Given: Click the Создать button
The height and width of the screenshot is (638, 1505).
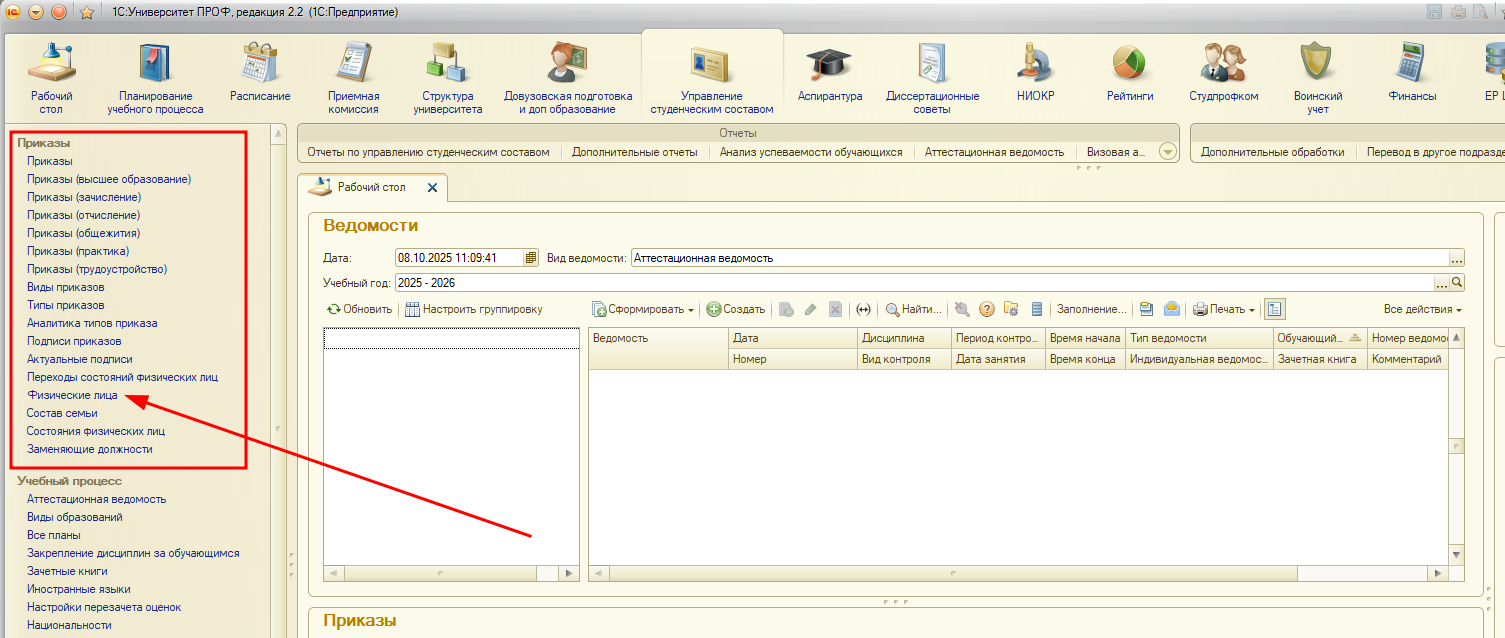Looking at the screenshot, I should click(736, 310).
